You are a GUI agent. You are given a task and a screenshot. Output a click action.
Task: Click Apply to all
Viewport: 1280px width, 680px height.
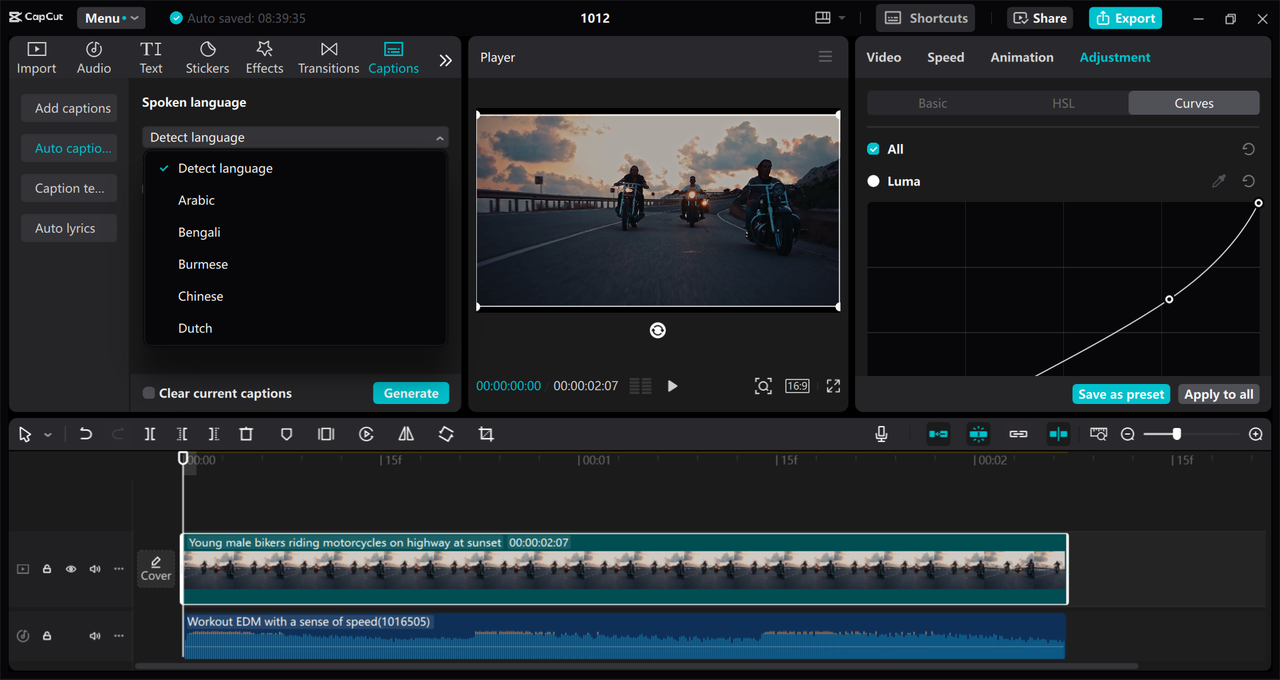(1218, 394)
